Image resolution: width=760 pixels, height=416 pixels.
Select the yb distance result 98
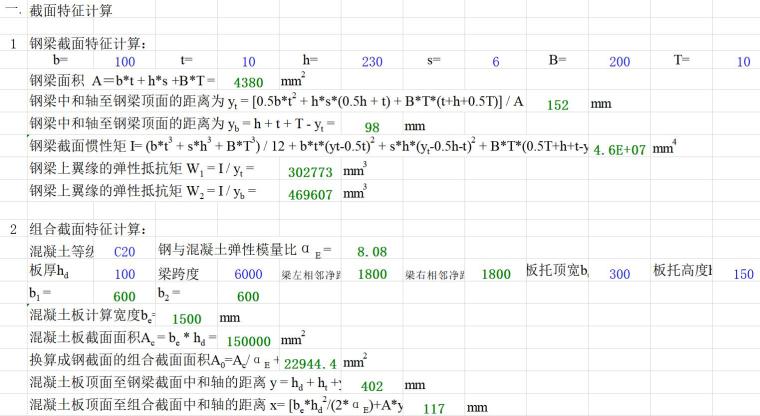point(371,128)
